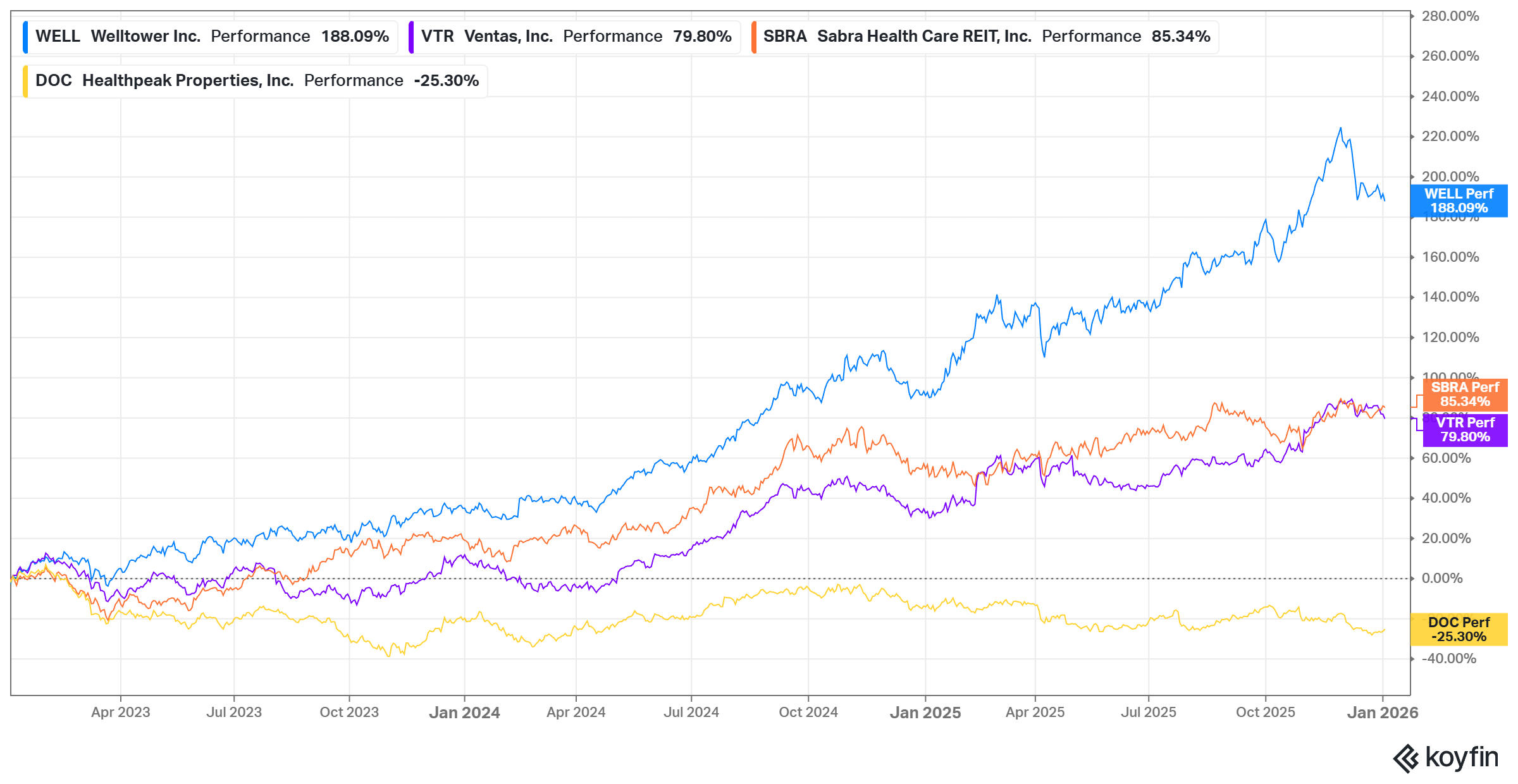The image size is (1518, 784).
Task: Click the WELL Perf 188.09% axis flag
Action: tap(1458, 201)
